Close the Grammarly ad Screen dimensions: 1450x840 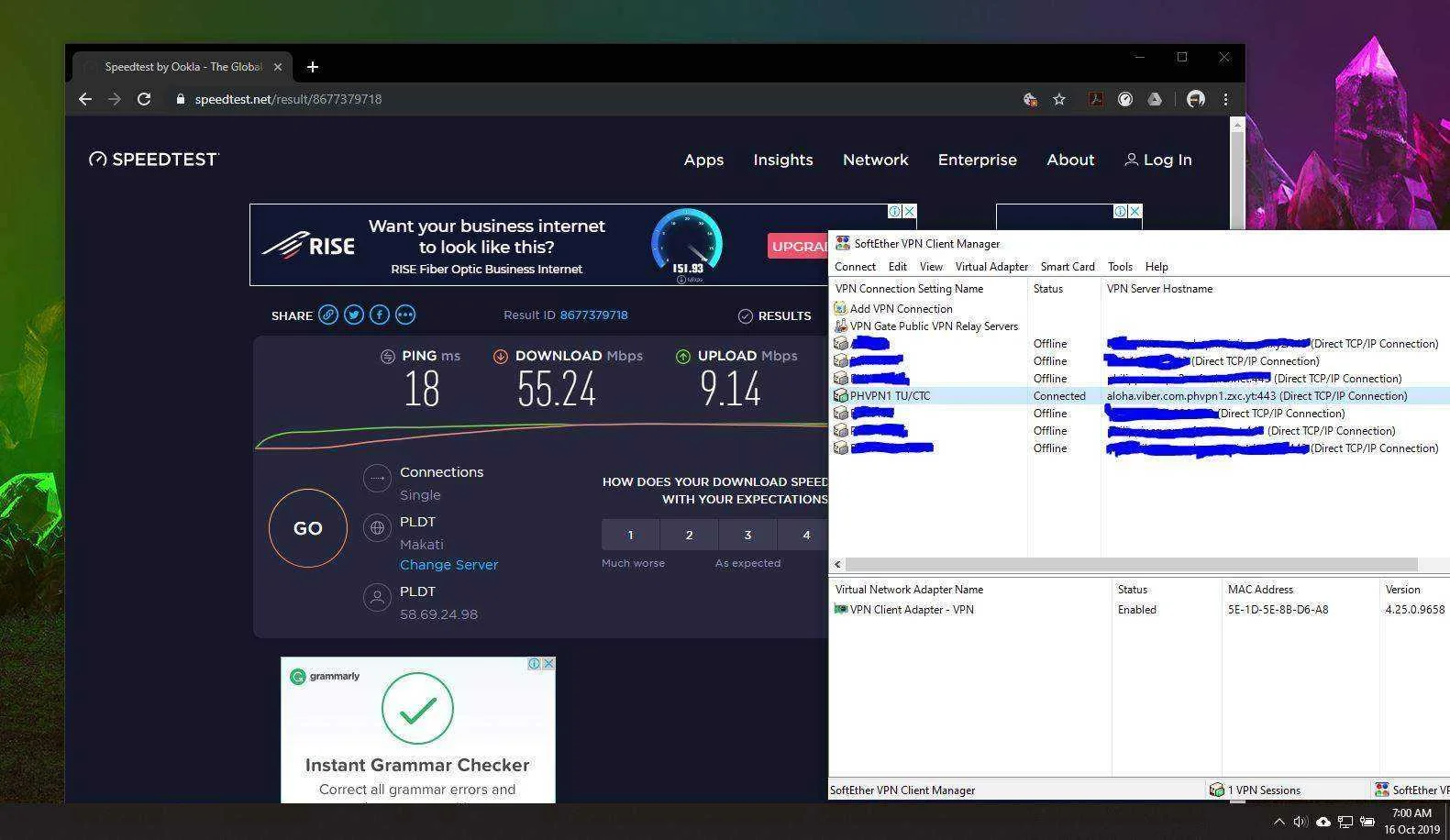548,664
